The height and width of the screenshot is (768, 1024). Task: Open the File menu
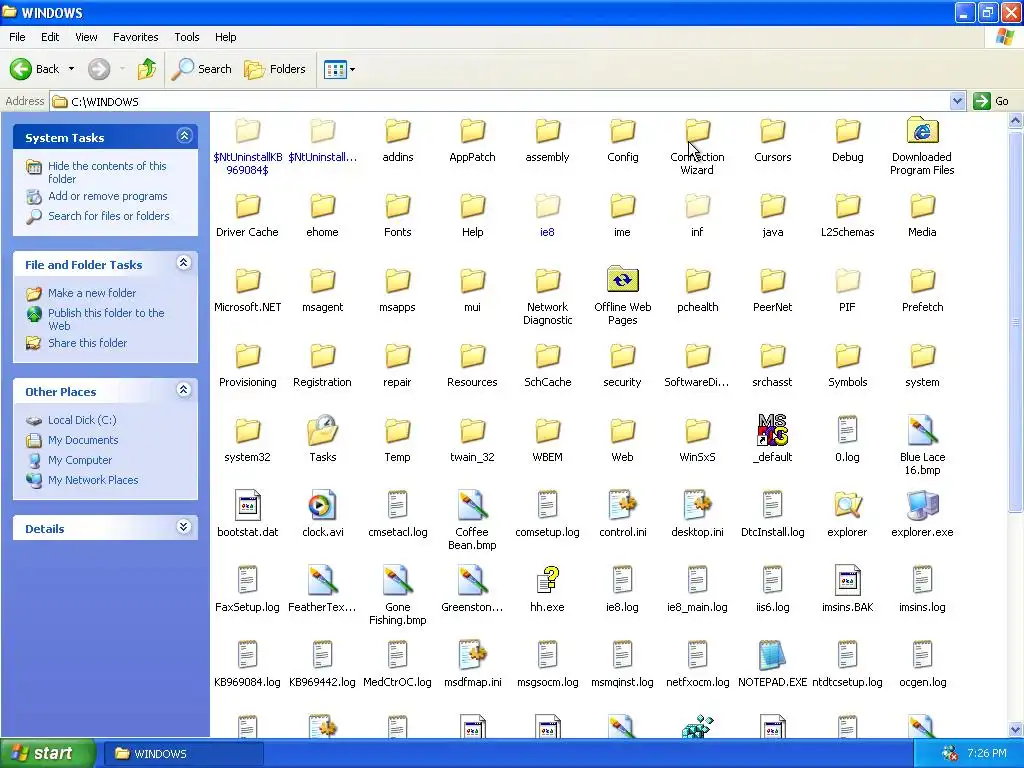pyautogui.click(x=18, y=37)
